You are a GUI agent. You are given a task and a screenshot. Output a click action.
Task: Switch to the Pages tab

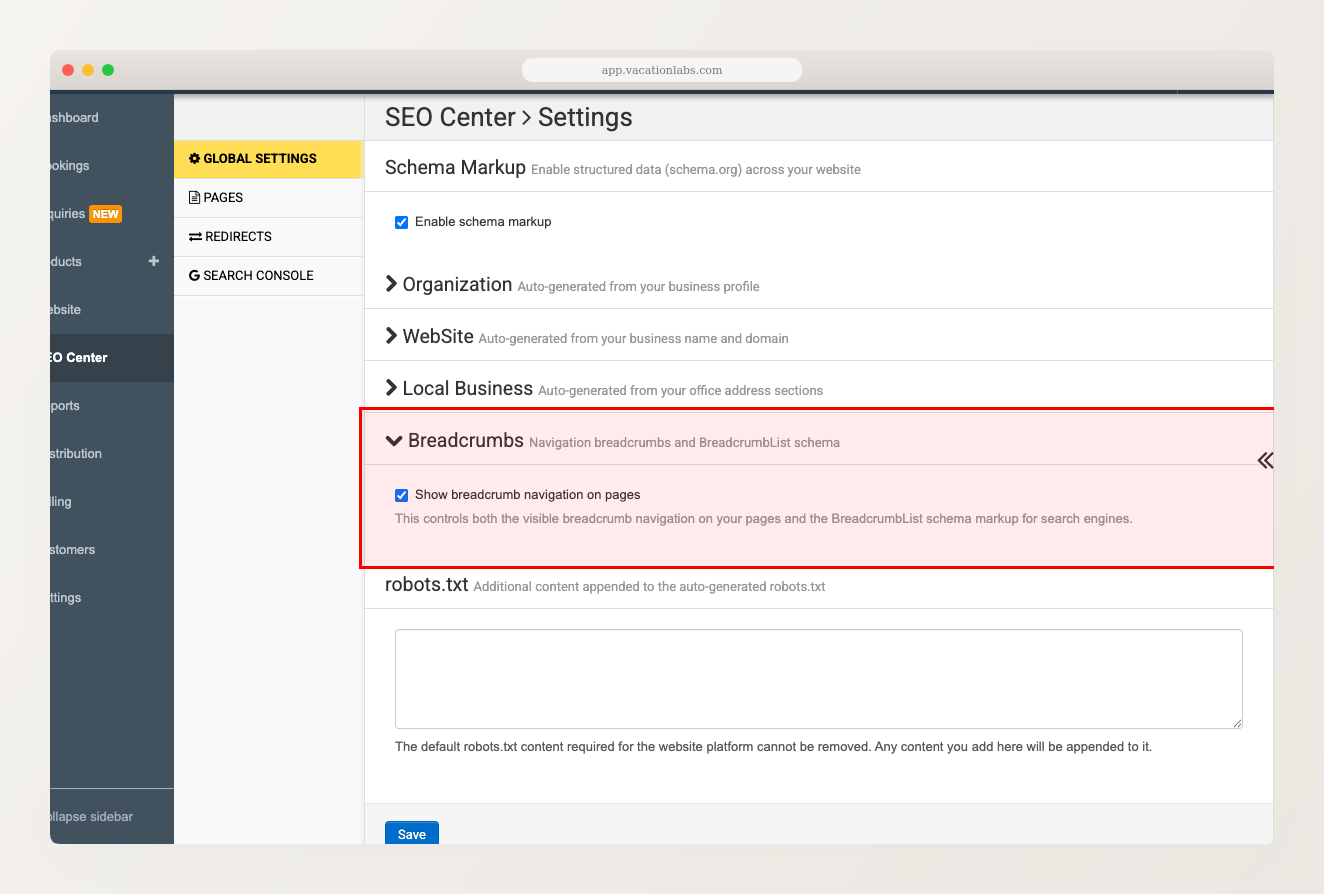click(x=222, y=197)
